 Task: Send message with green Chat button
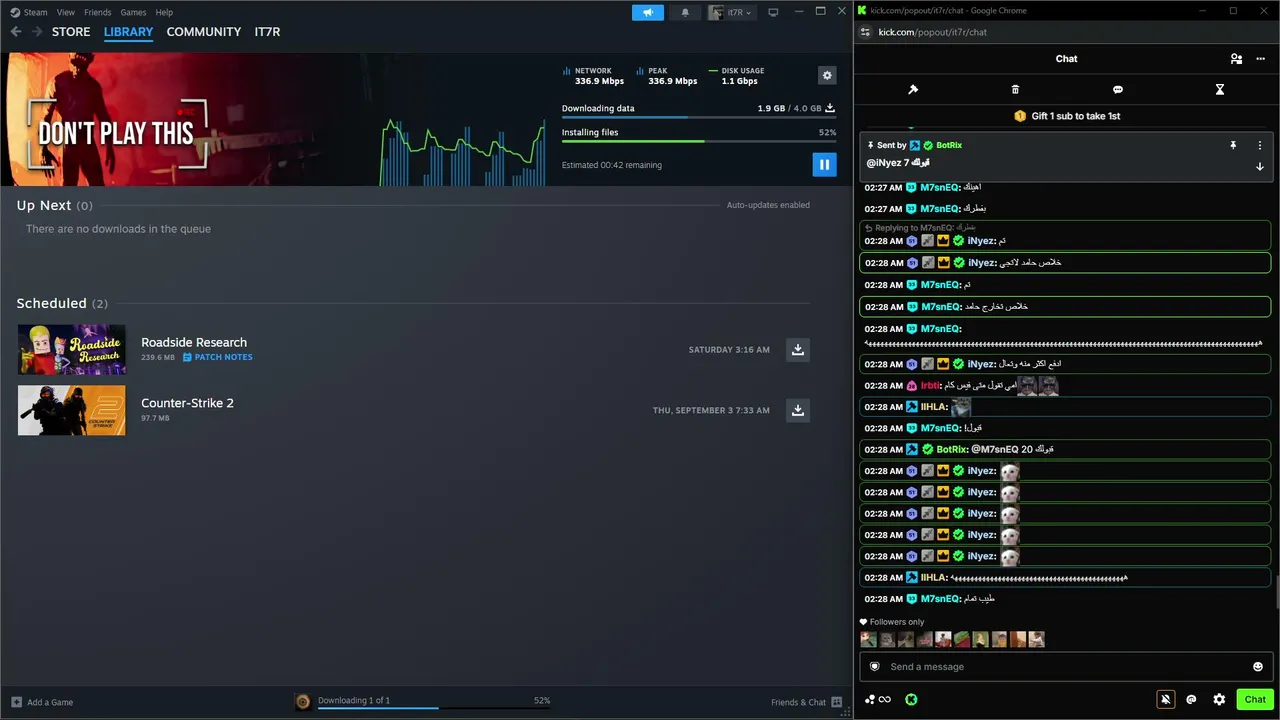click(1255, 700)
